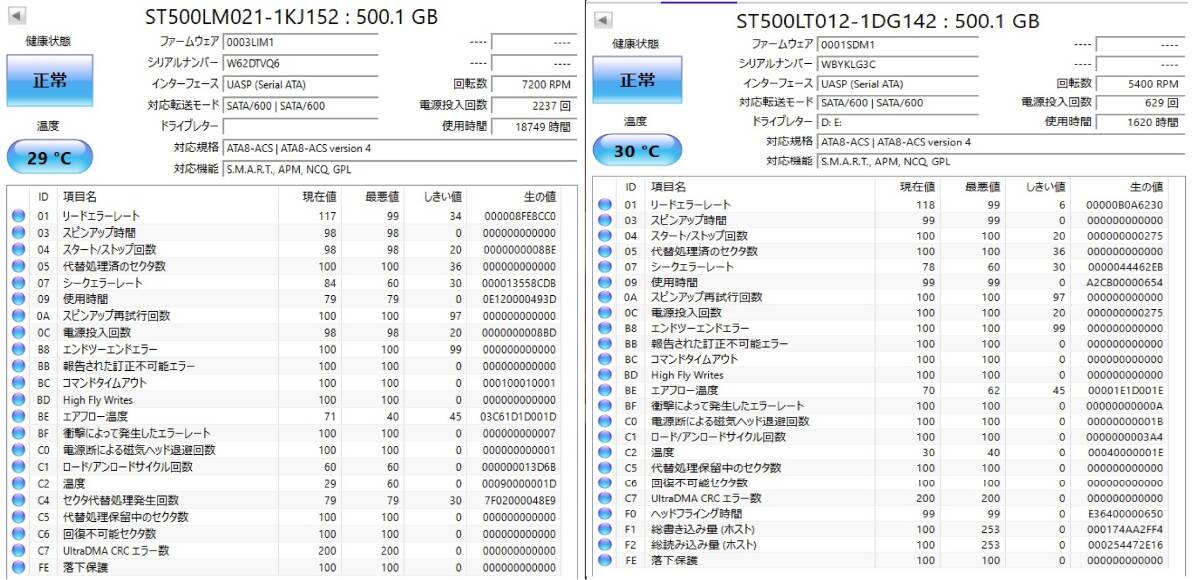Click status orb for 総読み込み量 (ホスト) row
1200x580 pixels.
[604, 545]
